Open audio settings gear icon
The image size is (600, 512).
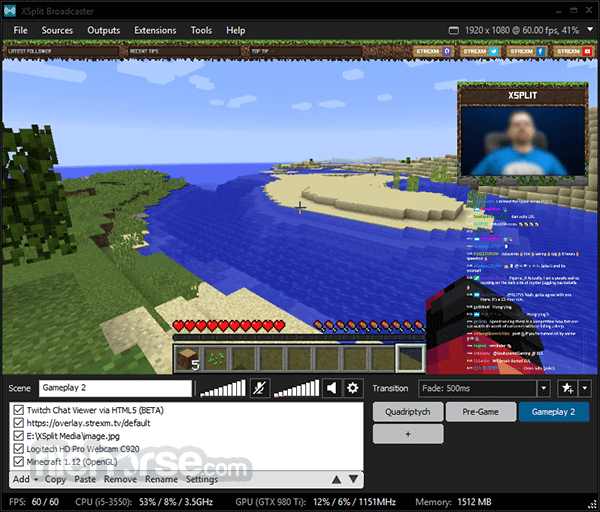click(x=352, y=388)
